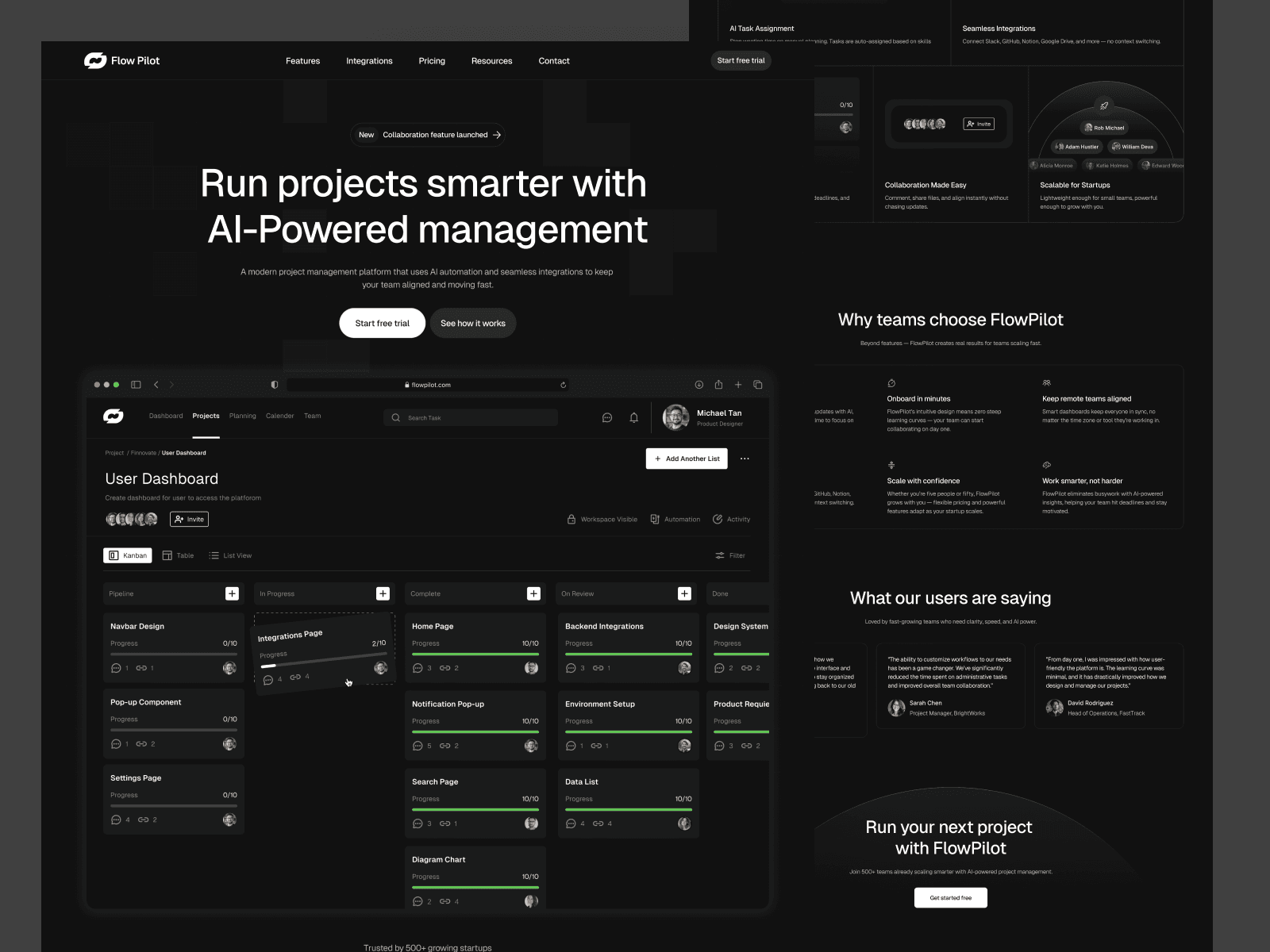Add a card to In Progress column
1270x952 pixels.
click(383, 593)
